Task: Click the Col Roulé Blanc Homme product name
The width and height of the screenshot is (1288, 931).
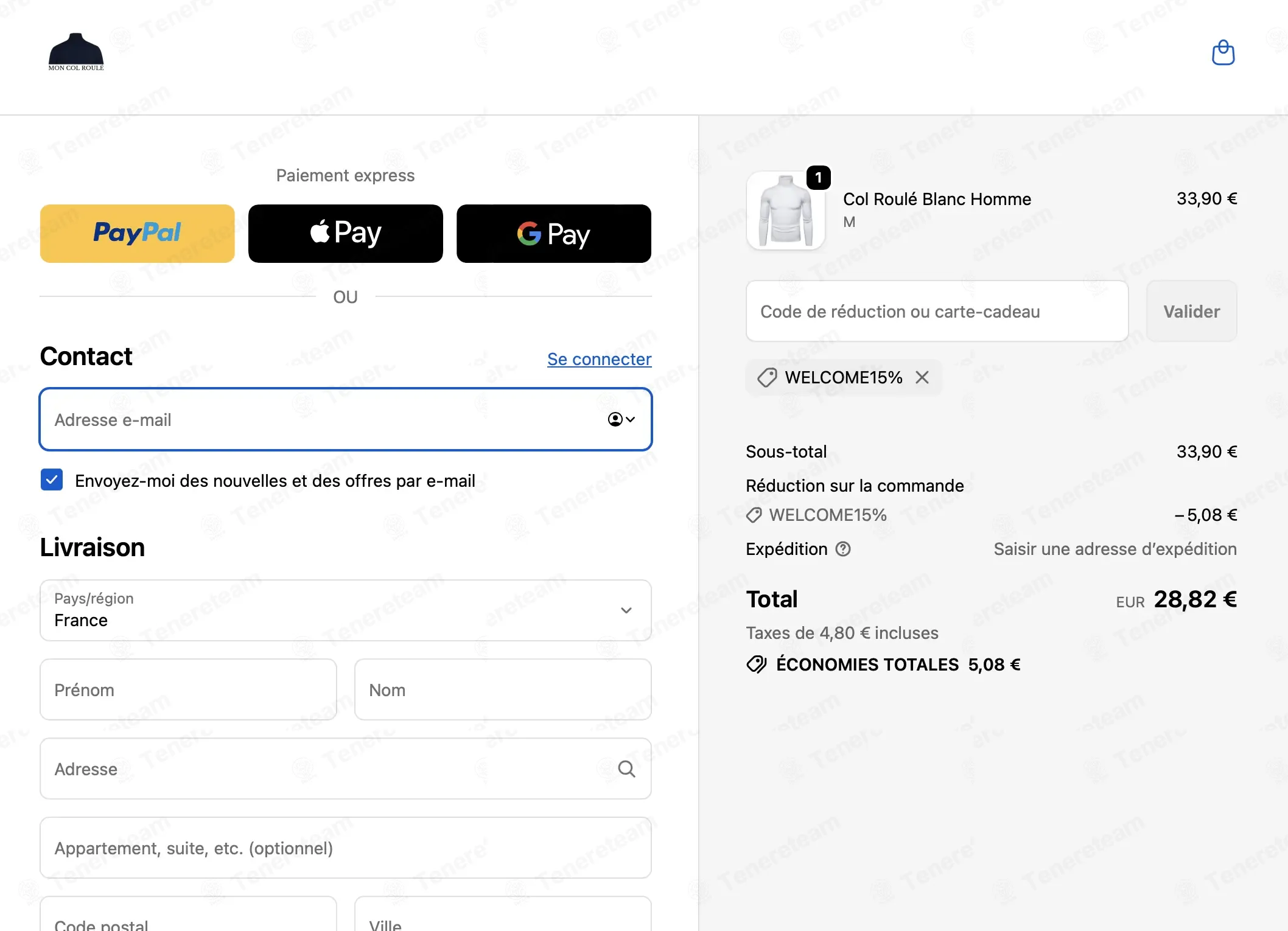Action: [937, 199]
